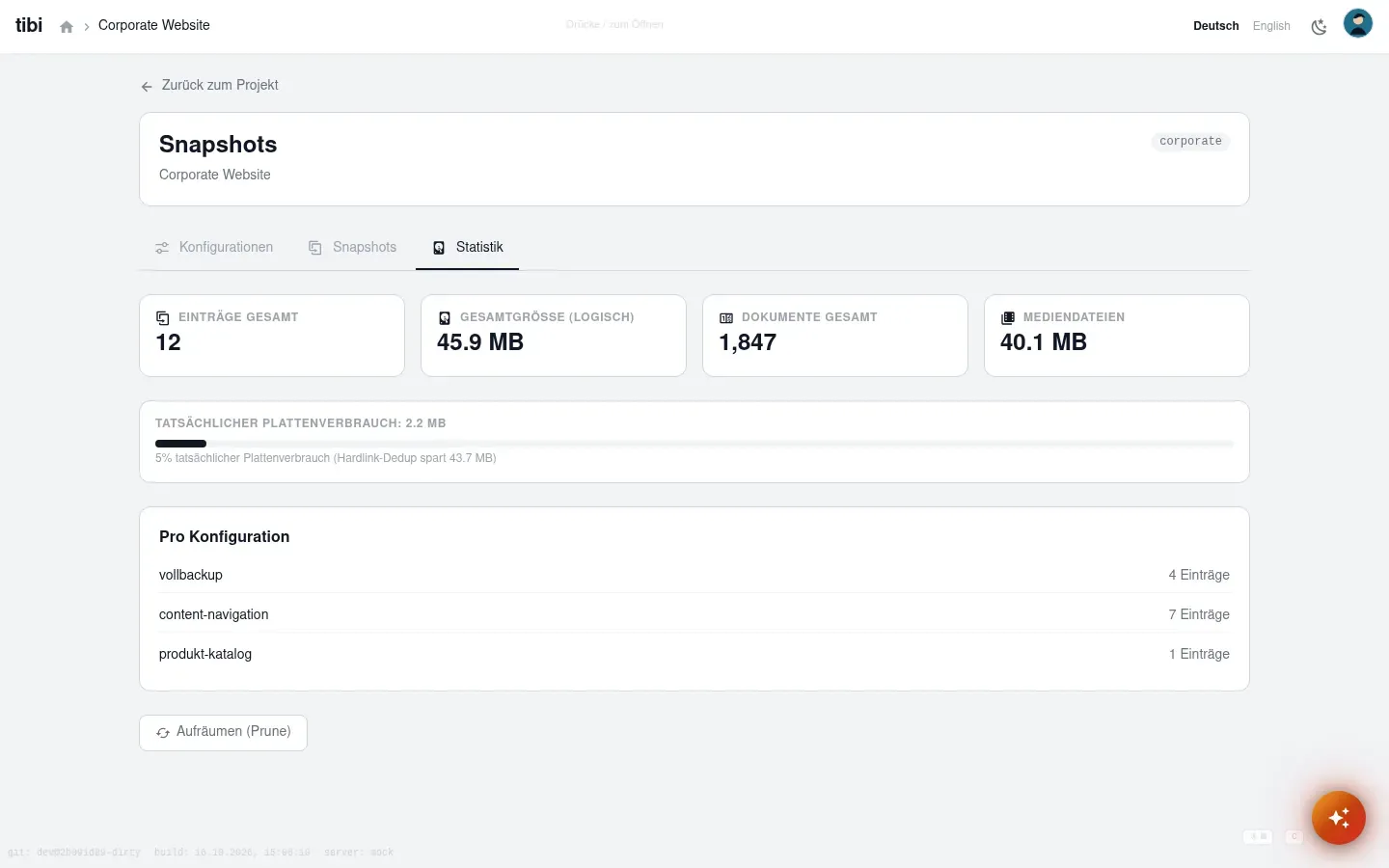Switch language to Deutsch
This screenshot has height=868, width=1389.
1215,26
